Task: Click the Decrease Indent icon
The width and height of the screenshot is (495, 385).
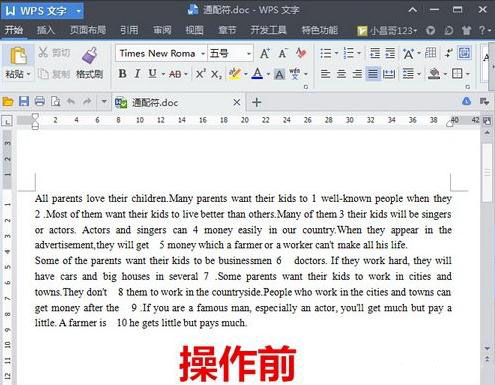Action: pos(375,53)
